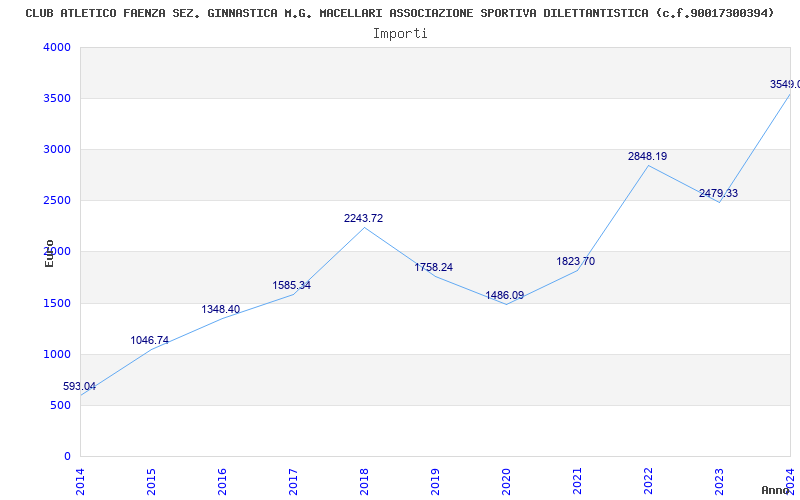Click the 2024 x-axis year label

click(790, 481)
